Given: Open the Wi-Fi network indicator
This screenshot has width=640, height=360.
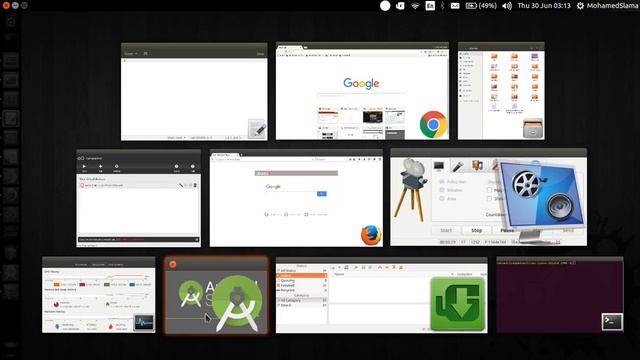Looking at the screenshot, I should [415, 6].
